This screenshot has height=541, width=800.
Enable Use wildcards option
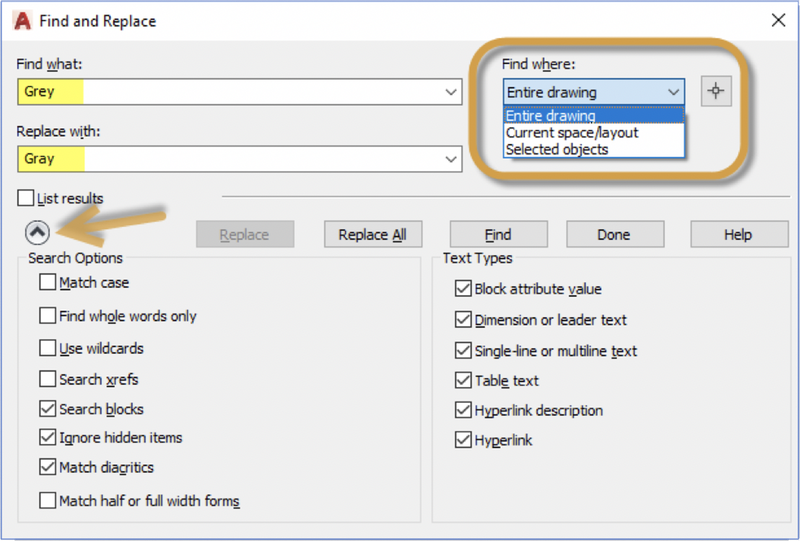[x=48, y=349]
